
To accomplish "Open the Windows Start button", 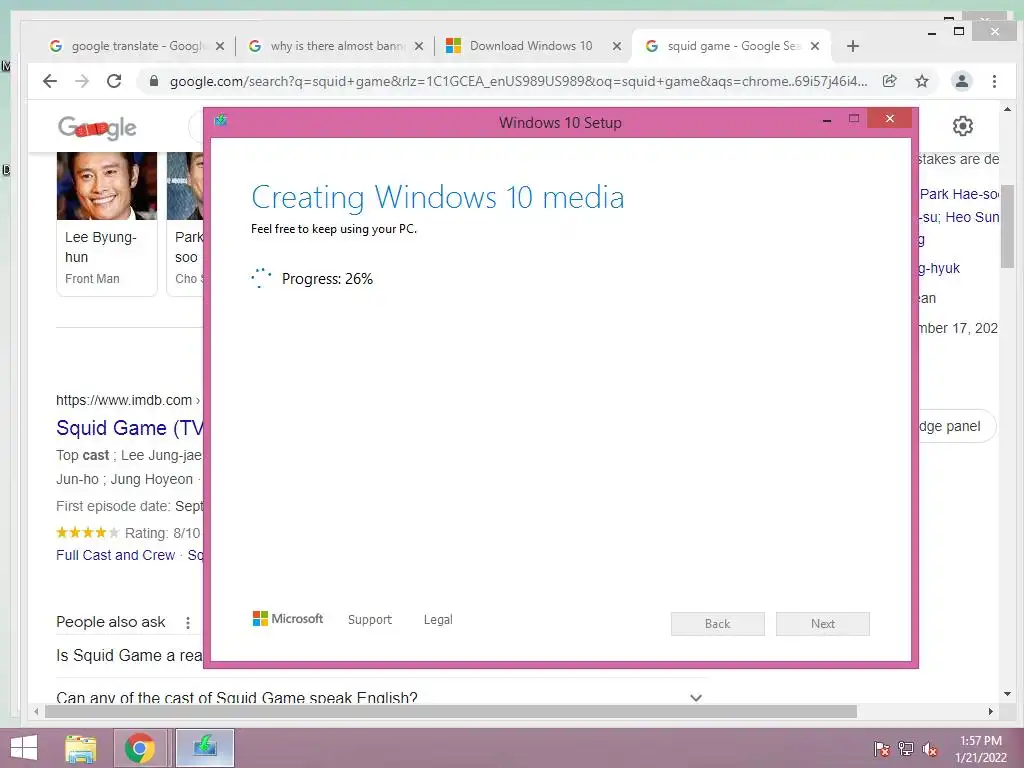I will [x=24, y=748].
